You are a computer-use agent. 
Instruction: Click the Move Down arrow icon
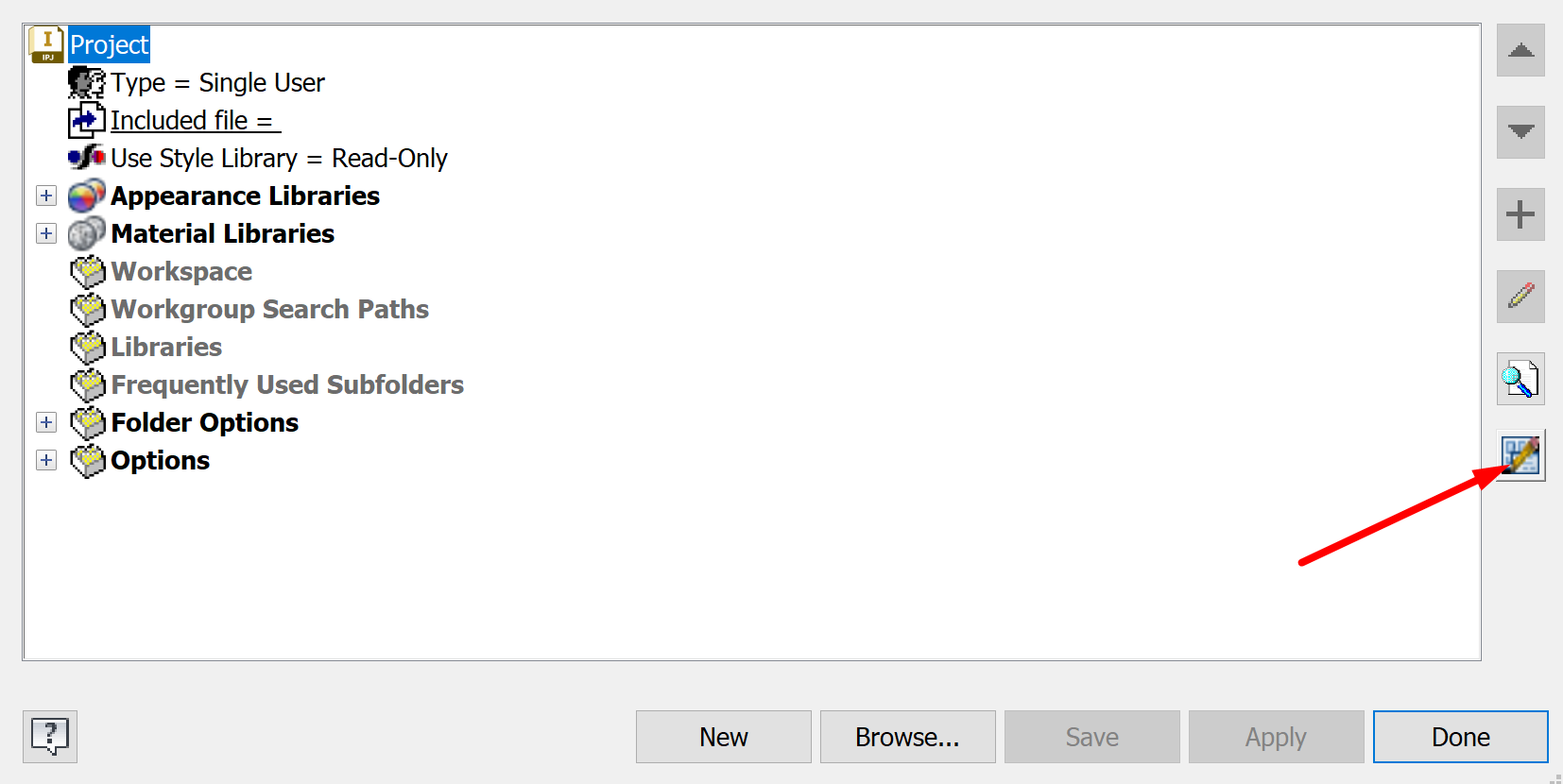click(1520, 132)
